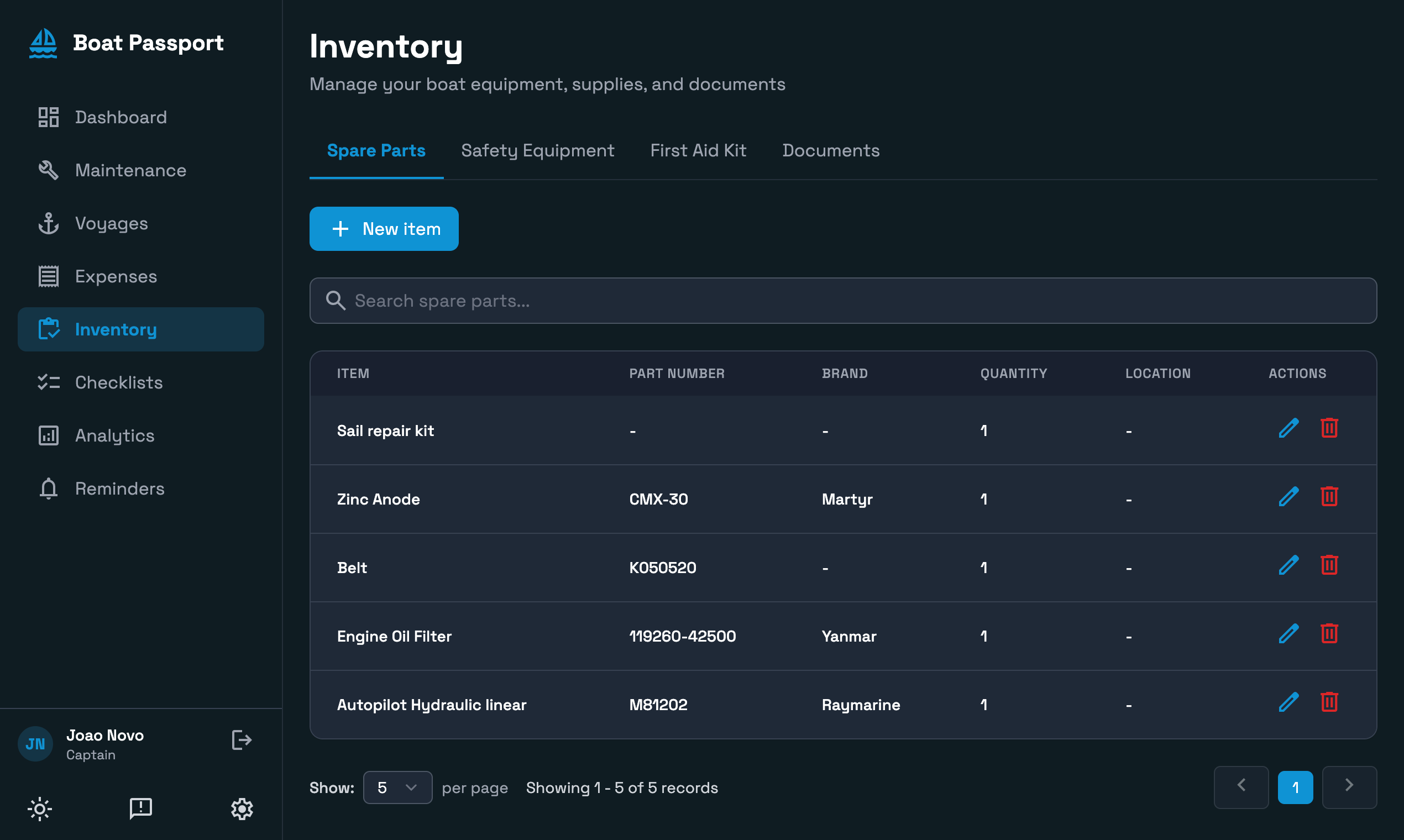Click the edit pencil for Sail repair kit

(1288, 428)
